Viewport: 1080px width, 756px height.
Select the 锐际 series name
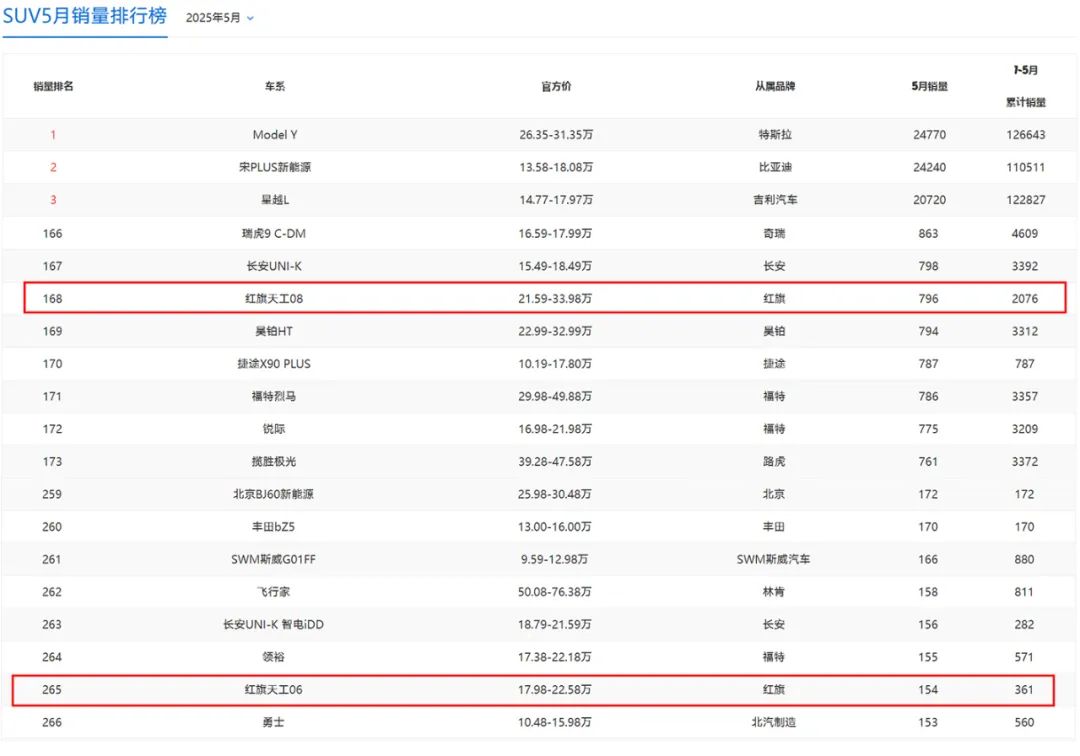coord(273,429)
